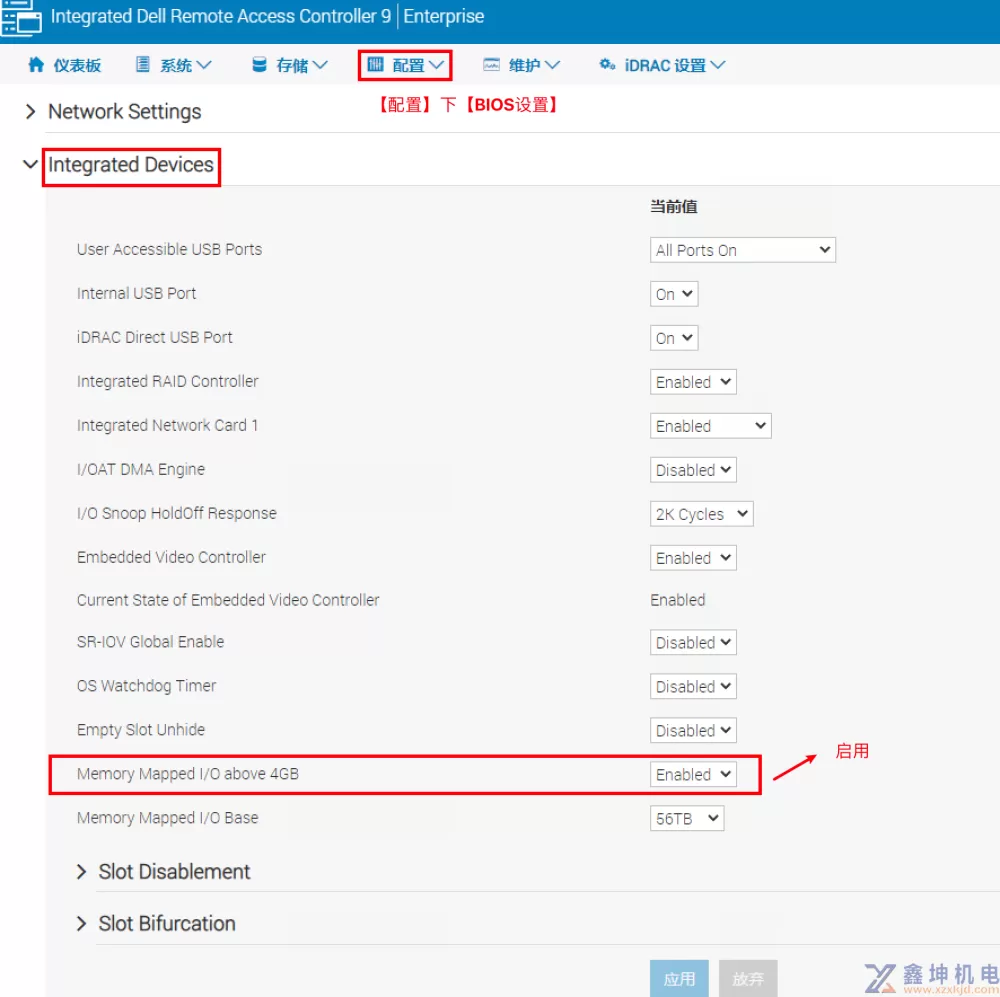Click the User Accessible USB Ports label
This screenshot has height=997, width=1000.
[169, 249]
